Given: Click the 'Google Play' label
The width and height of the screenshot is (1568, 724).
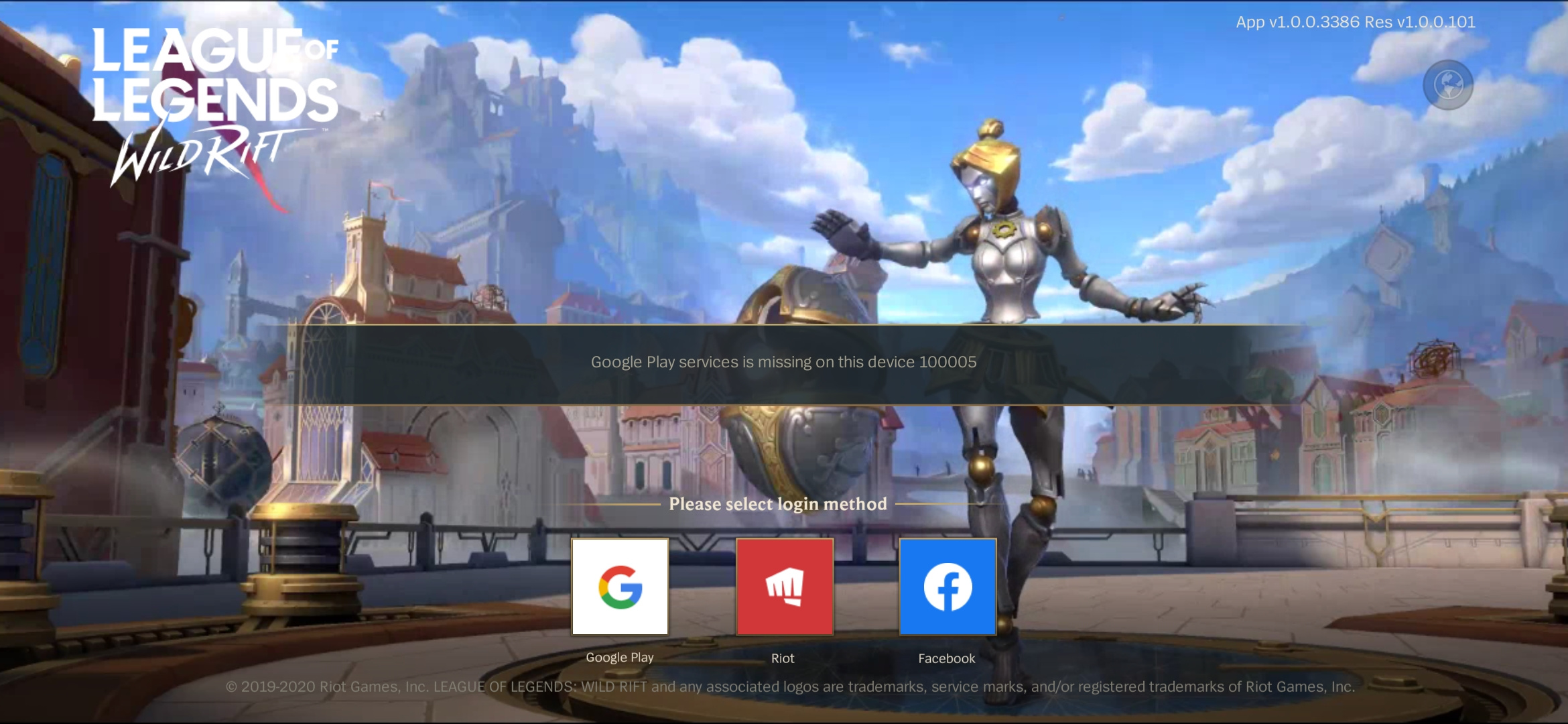Looking at the screenshot, I should click(x=620, y=658).
